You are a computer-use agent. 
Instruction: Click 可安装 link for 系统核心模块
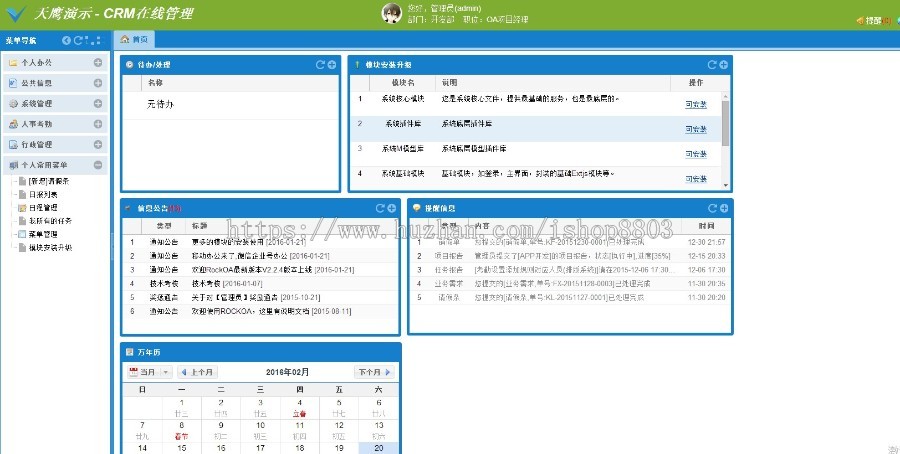[x=696, y=104]
